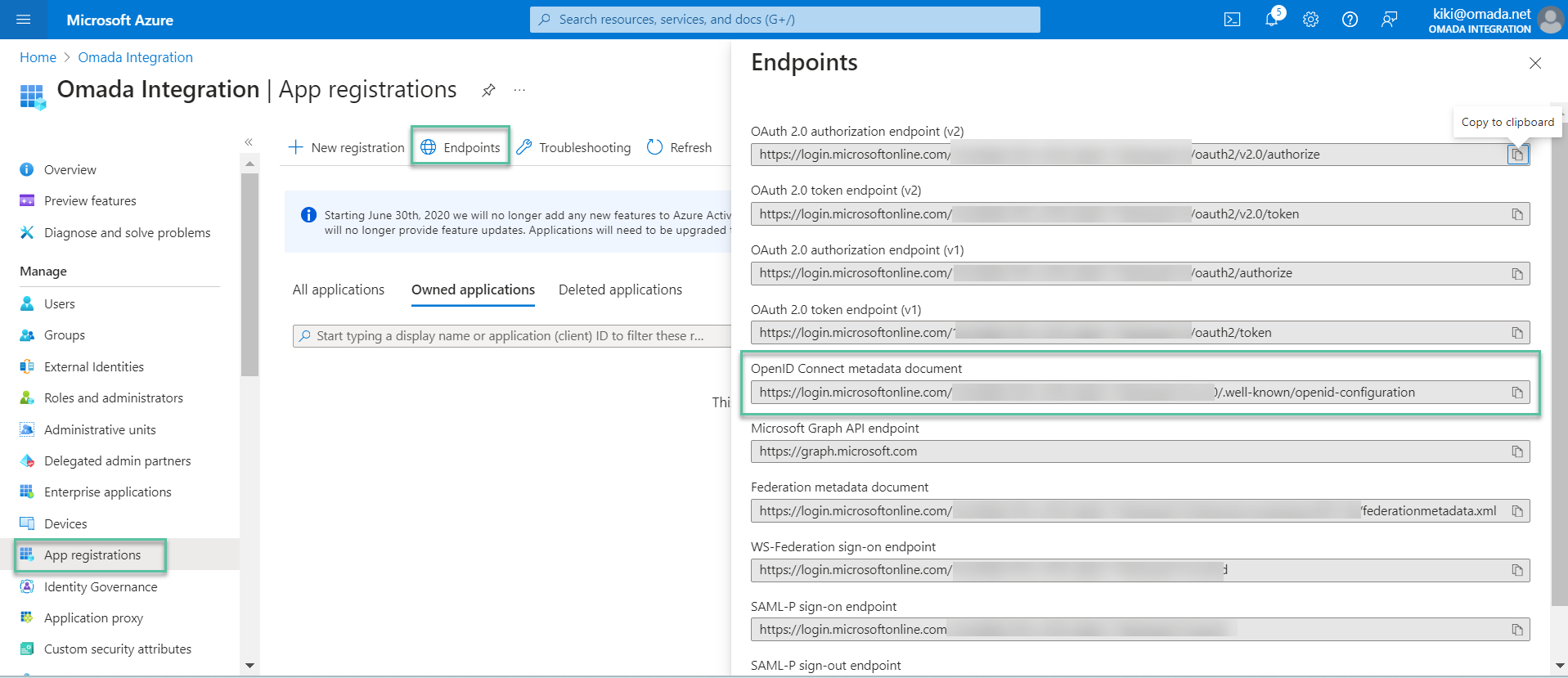This screenshot has width=1568, height=678.
Task: Focus the application filter search field
Action: click(511, 336)
